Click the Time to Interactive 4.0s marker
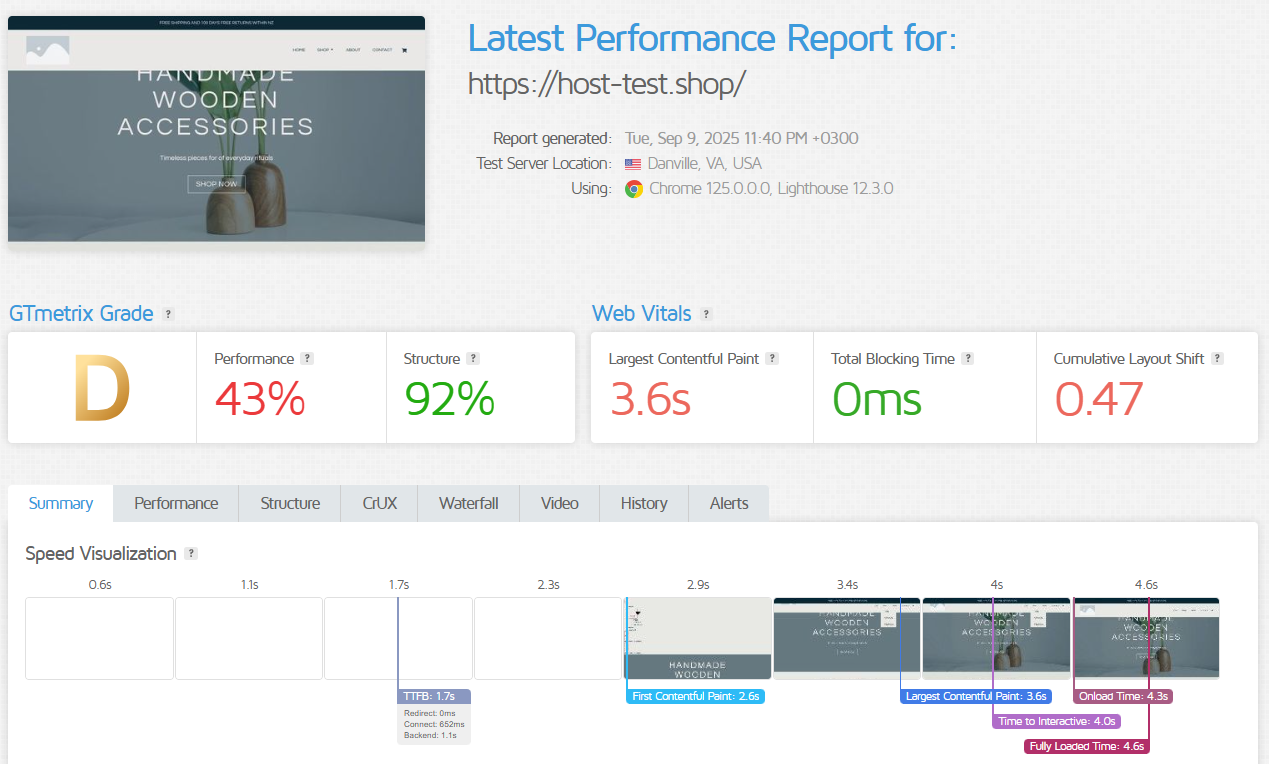Image resolution: width=1269 pixels, height=764 pixels. [x=1056, y=721]
